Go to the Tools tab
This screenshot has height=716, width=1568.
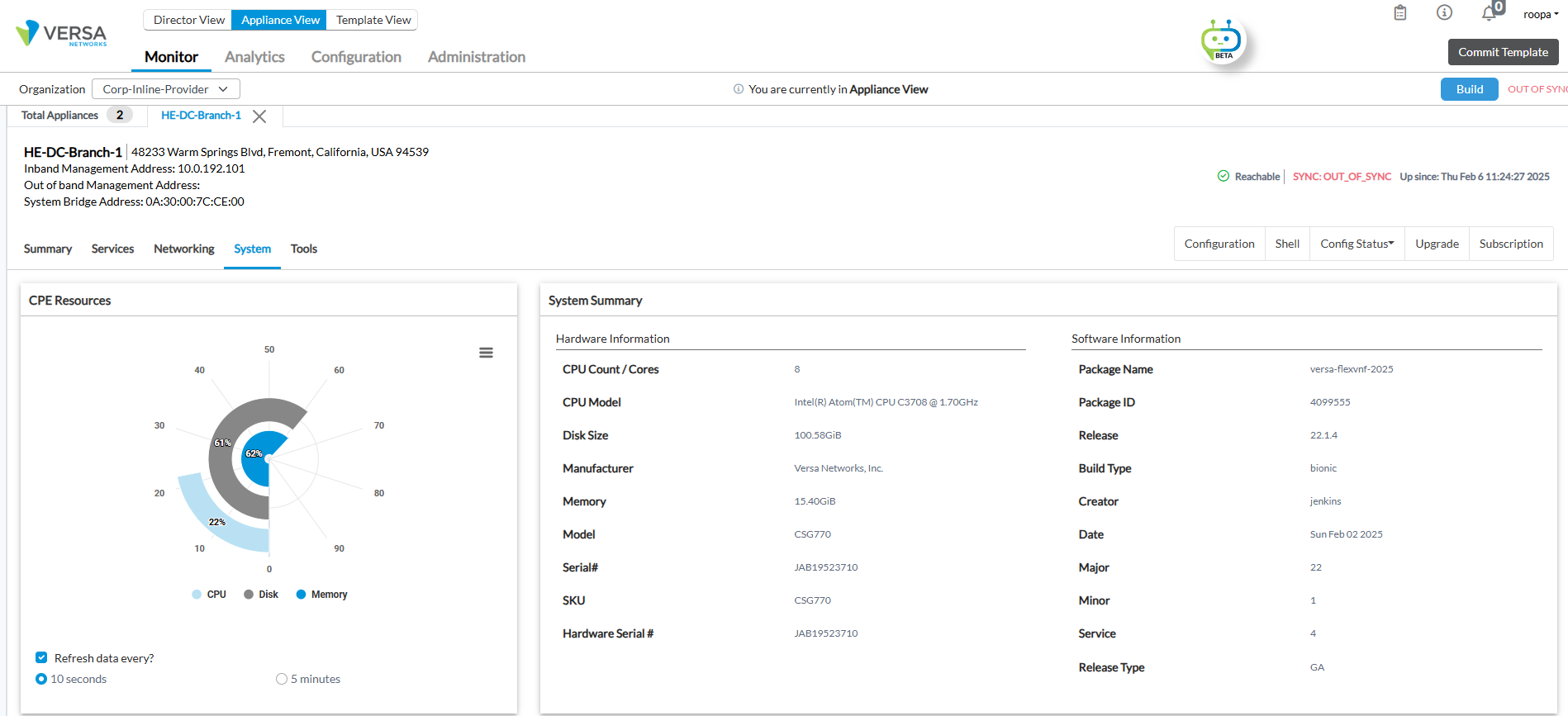point(304,249)
